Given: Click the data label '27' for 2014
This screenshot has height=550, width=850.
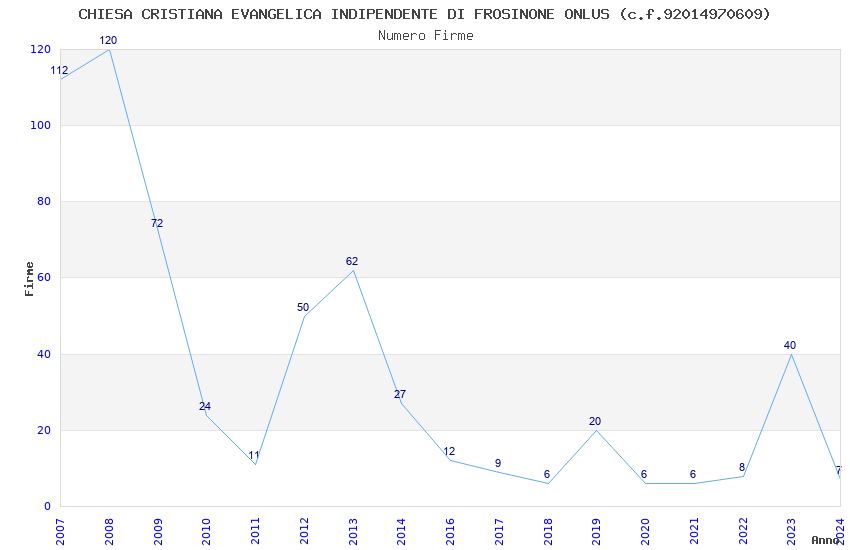Looking at the screenshot, I should 400,394.
